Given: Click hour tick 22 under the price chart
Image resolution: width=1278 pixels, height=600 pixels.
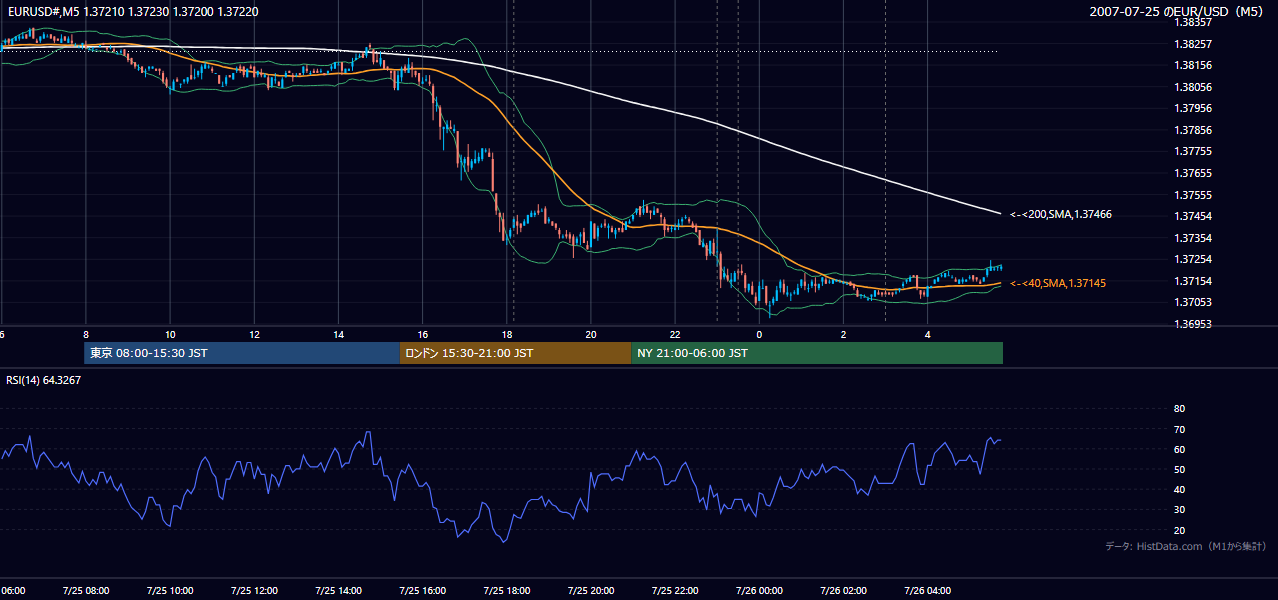Looking at the screenshot, I should point(675,334).
